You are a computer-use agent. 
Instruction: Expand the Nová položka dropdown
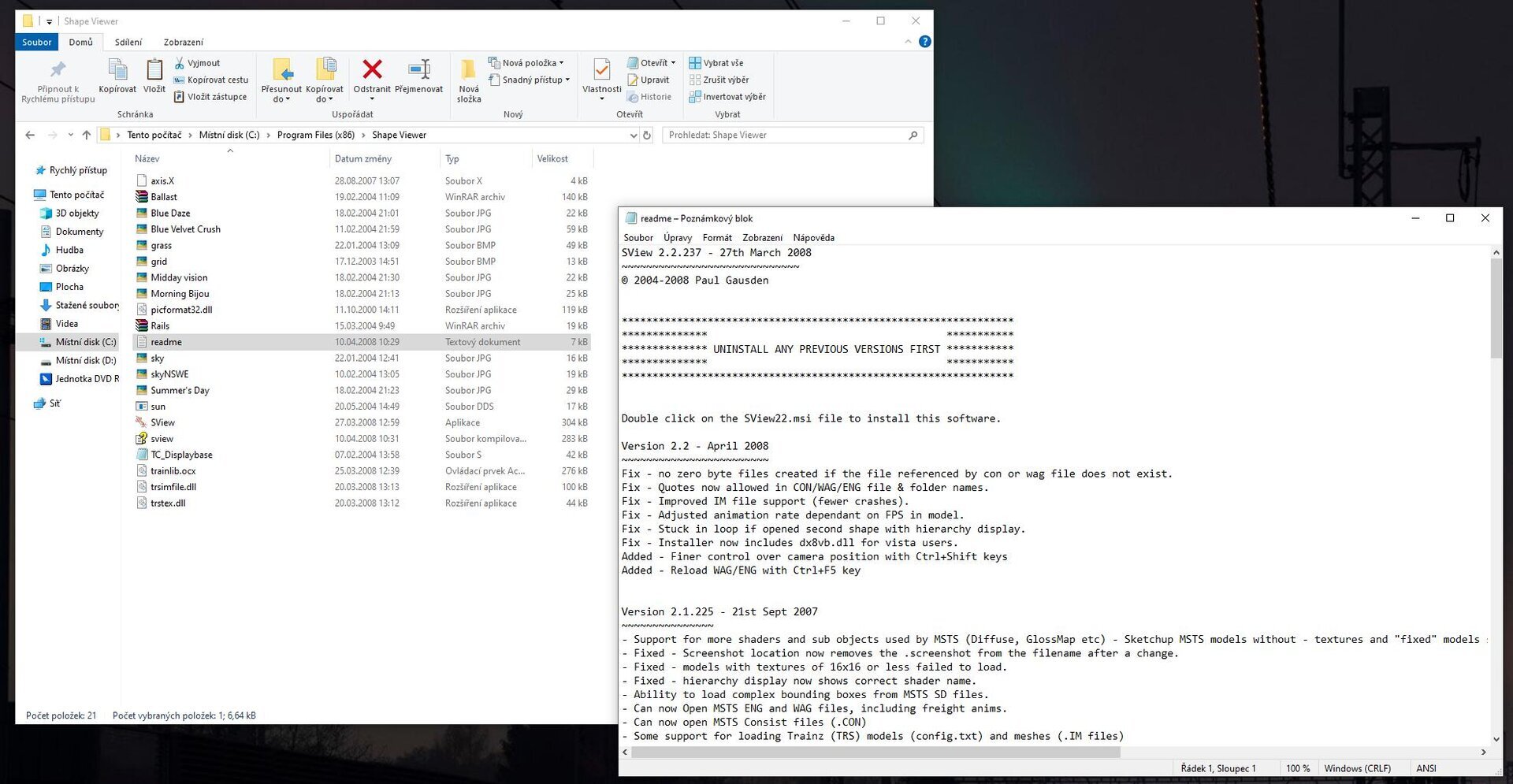(x=561, y=63)
